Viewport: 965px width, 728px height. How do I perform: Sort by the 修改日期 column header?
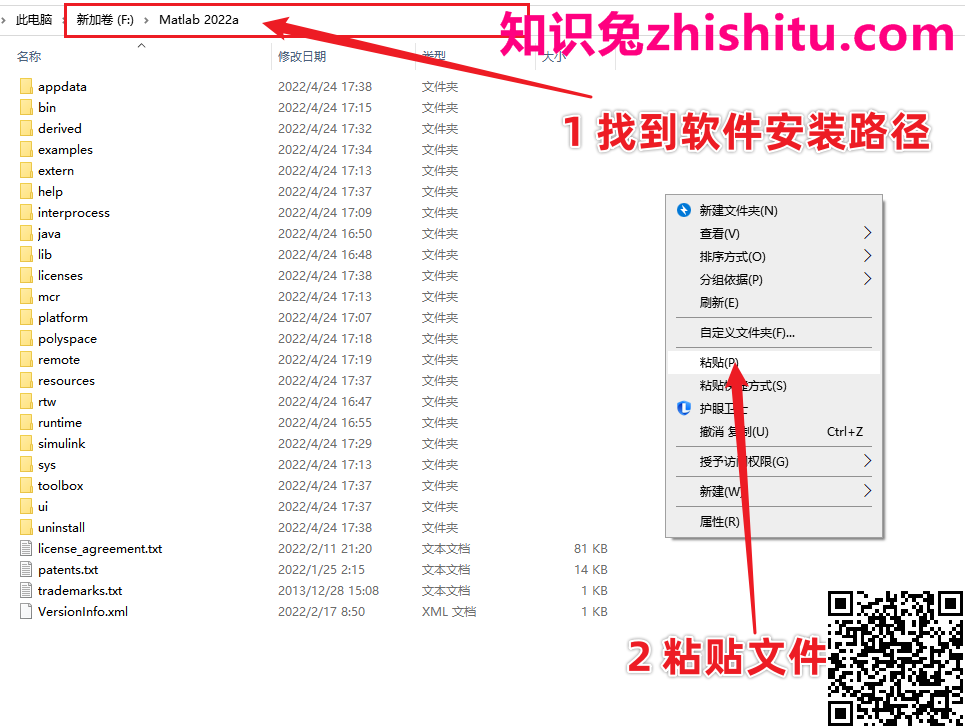302,56
